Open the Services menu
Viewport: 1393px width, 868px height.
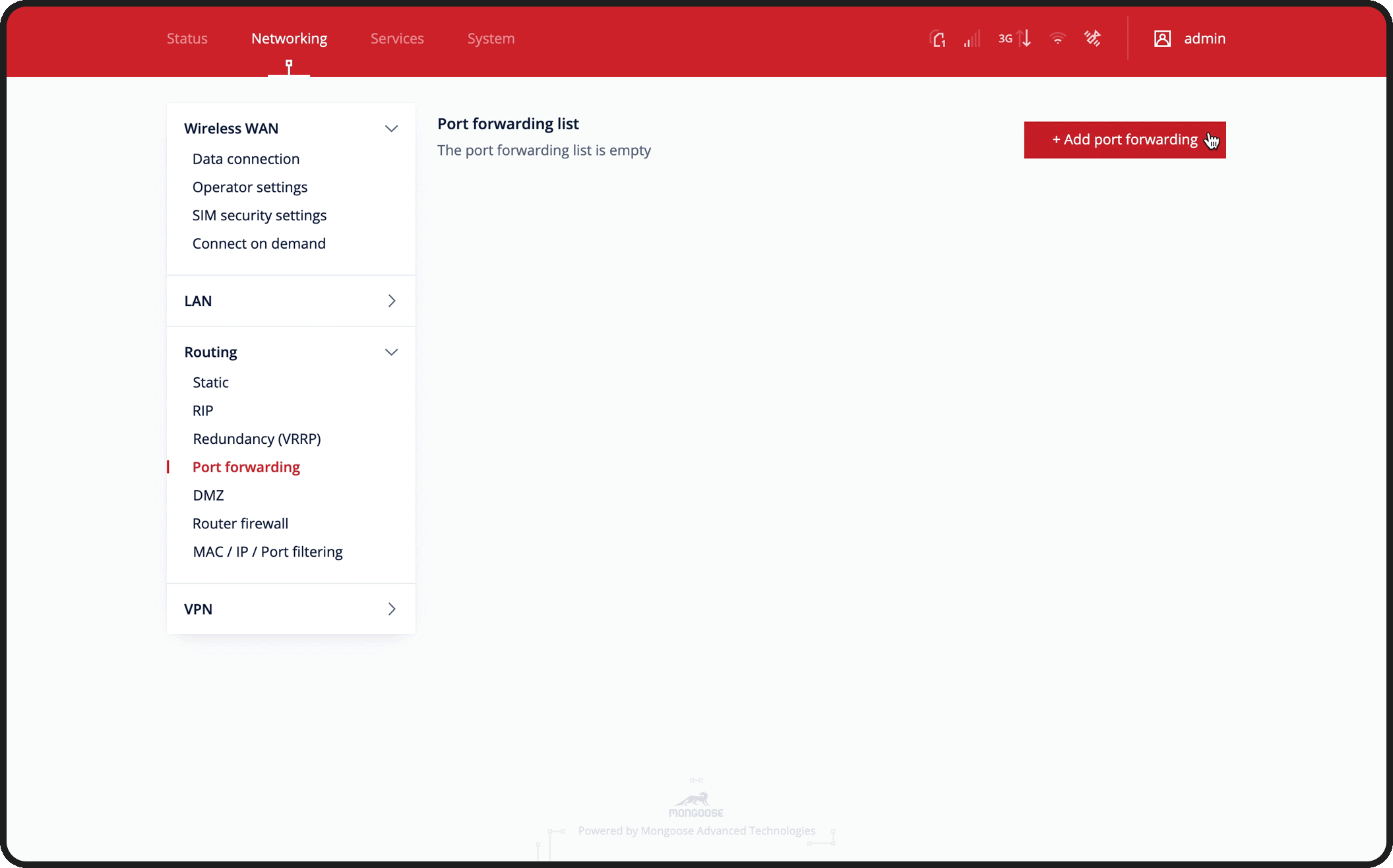point(397,38)
